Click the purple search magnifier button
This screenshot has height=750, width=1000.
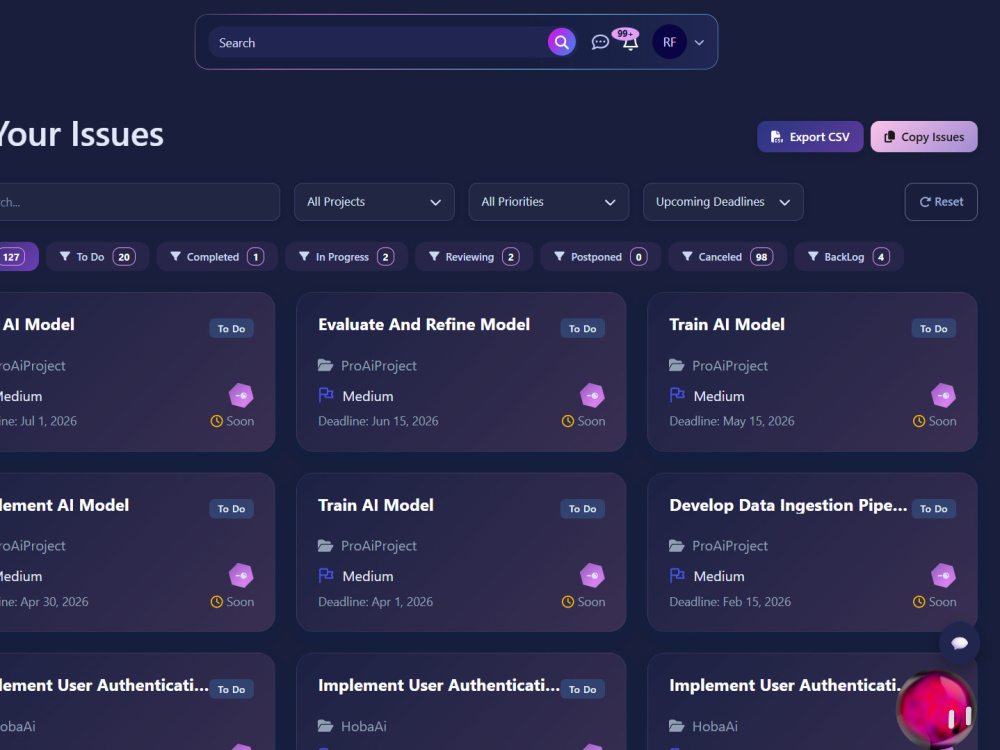(x=561, y=42)
